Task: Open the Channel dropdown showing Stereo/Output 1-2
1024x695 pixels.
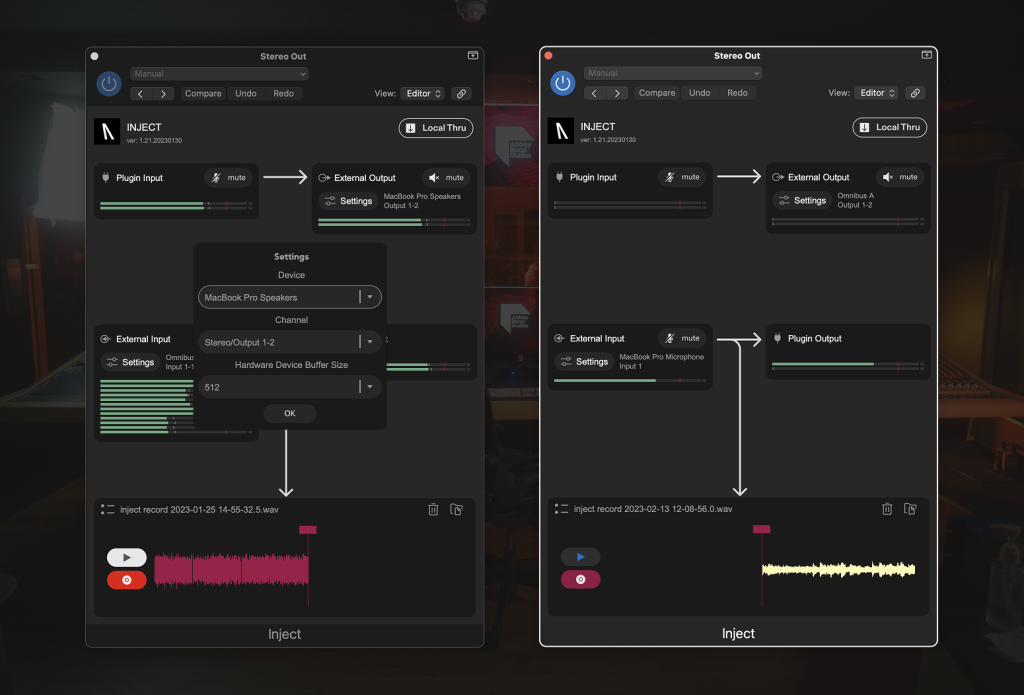Action: [x=289, y=342]
